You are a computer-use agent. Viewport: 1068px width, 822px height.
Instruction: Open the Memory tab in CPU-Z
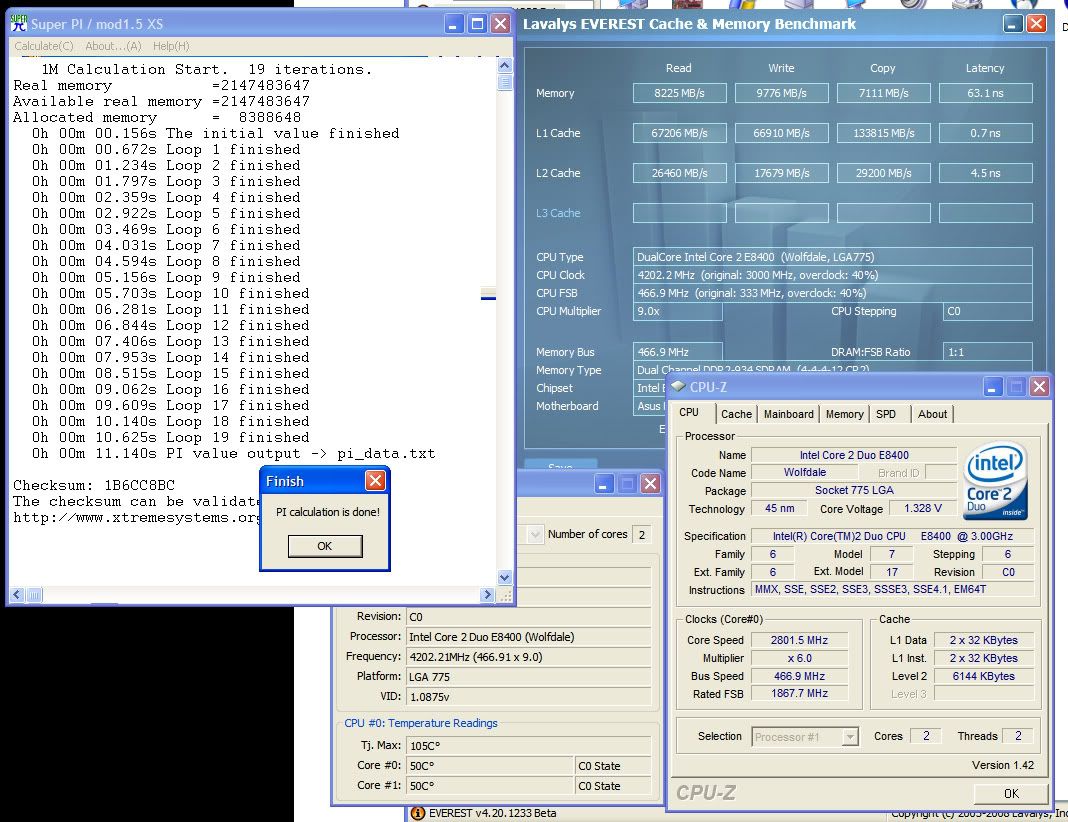845,414
